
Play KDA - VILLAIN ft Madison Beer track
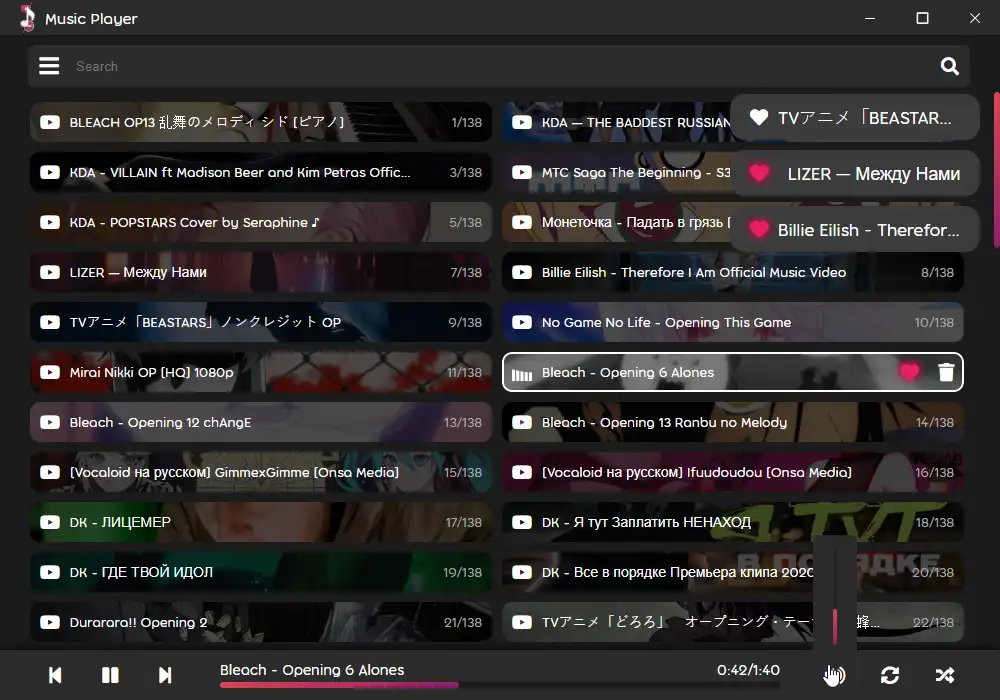tap(261, 172)
